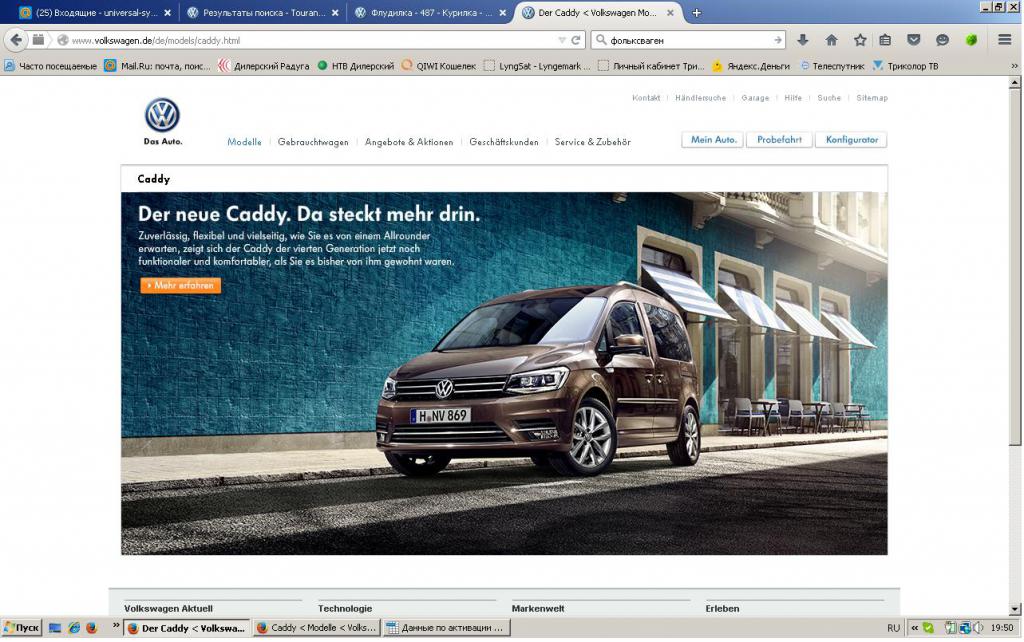Switch to the Результаты поиска Touran tab
This screenshot has width=1024, height=642.
pyautogui.click(x=263, y=12)
